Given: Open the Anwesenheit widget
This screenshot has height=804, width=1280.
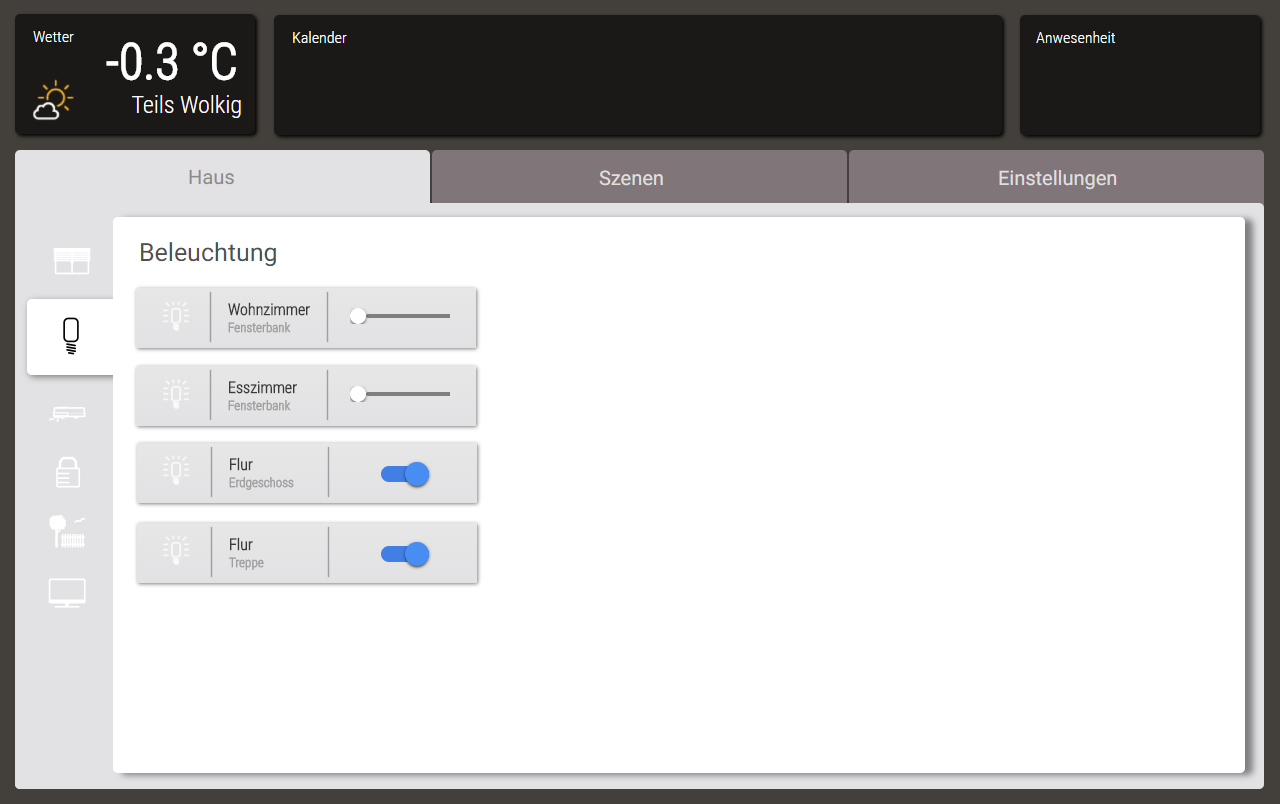Looking at the screenshot, I should pos(1140,75).
